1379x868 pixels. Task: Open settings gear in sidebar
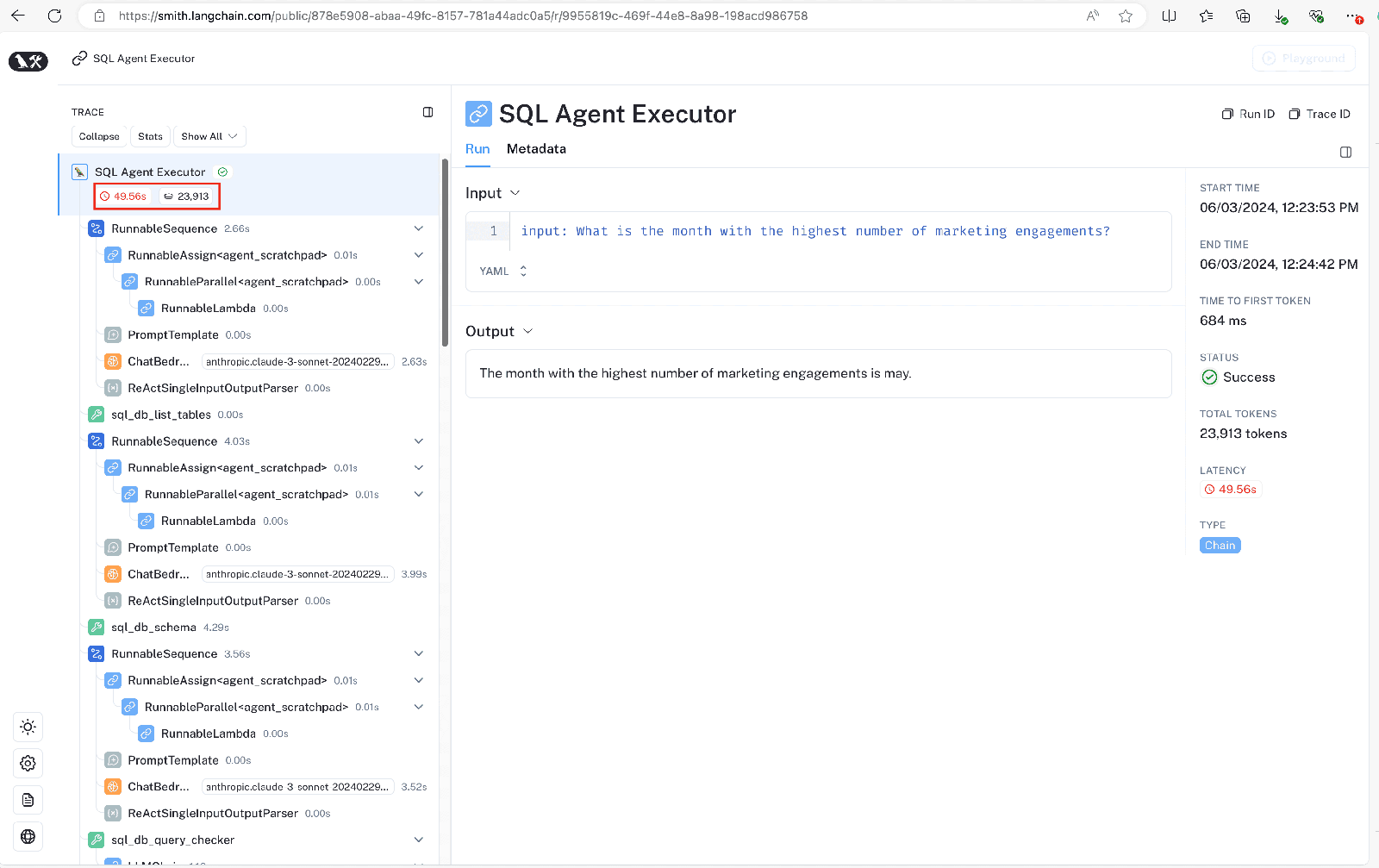(x=28, y=764)
